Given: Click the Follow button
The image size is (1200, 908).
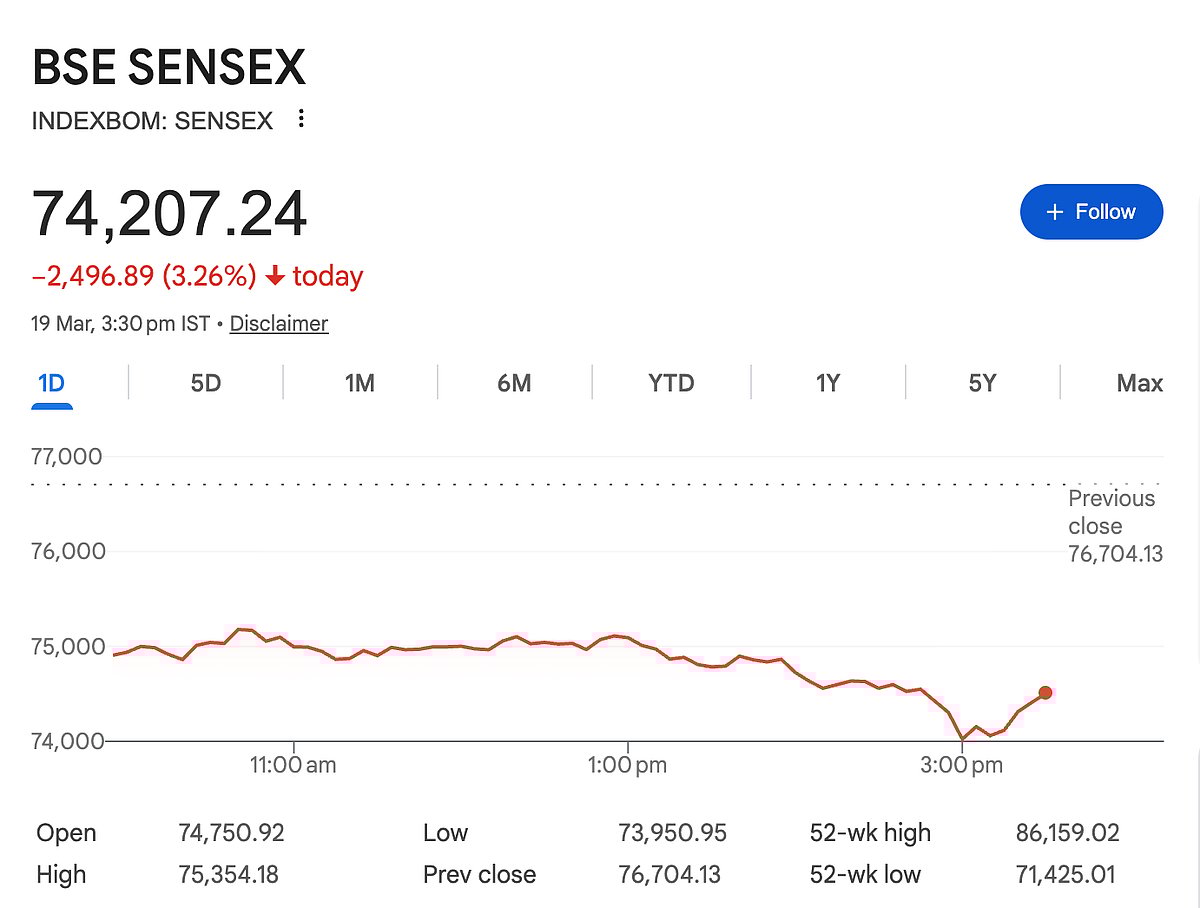Looking at the screenshot, I should 1091,212.
